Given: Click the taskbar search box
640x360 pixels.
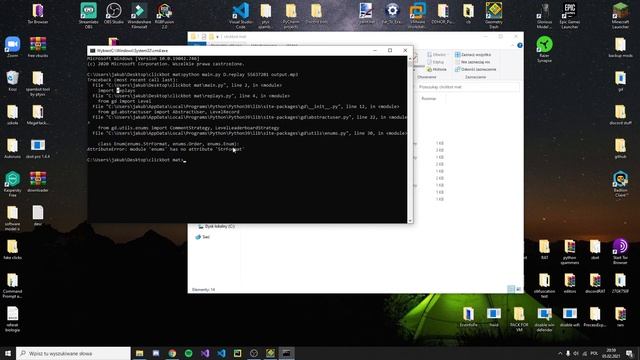Looking at the screenshot, I should point(73,353).
